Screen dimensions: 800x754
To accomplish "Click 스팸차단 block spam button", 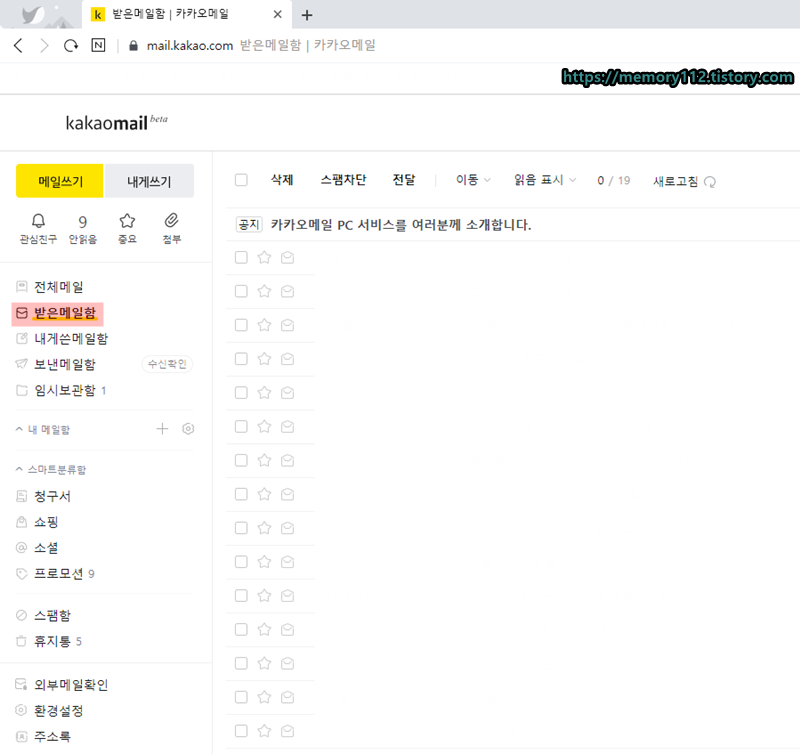I will pyautogui.click(x=343, y=180).
